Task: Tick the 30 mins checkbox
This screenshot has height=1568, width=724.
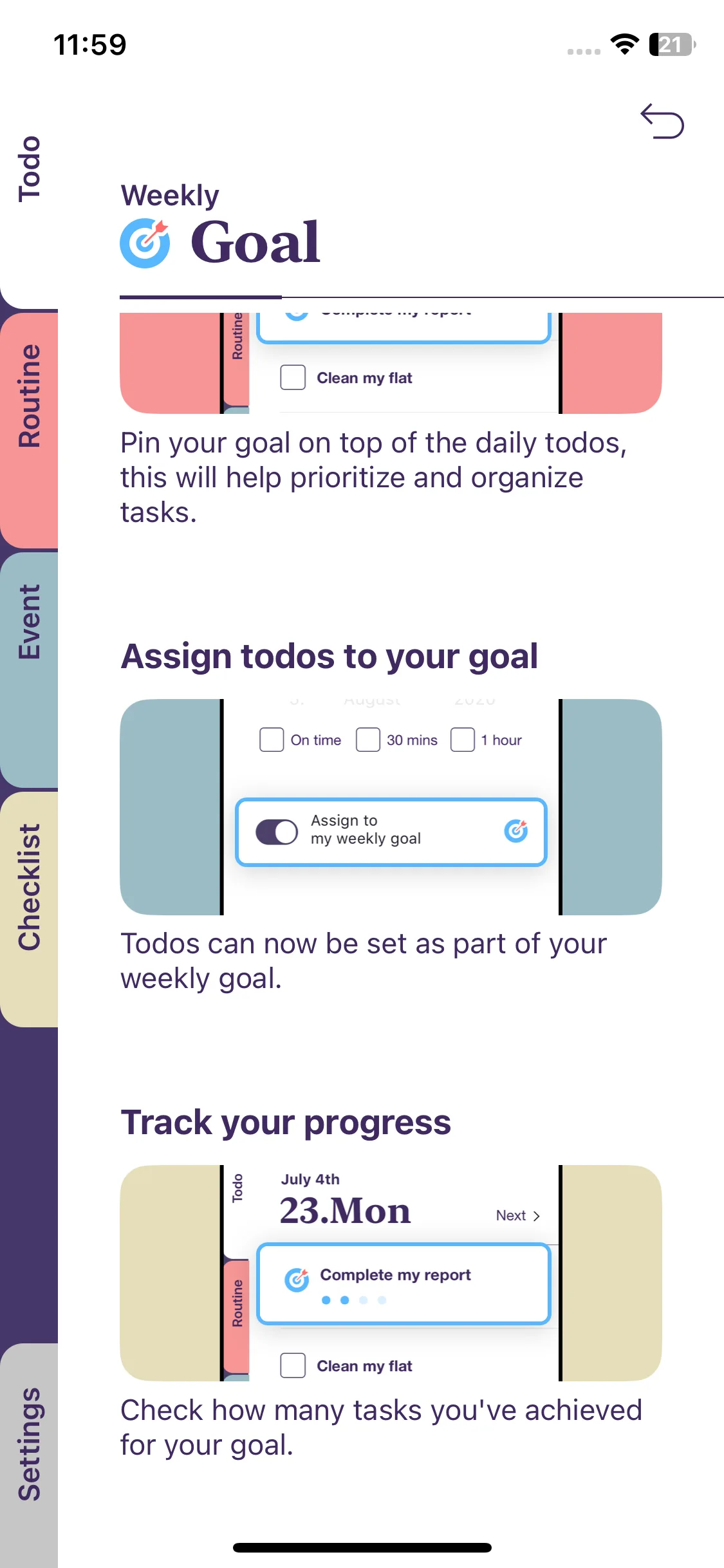Action: click(x=368, y=740)
